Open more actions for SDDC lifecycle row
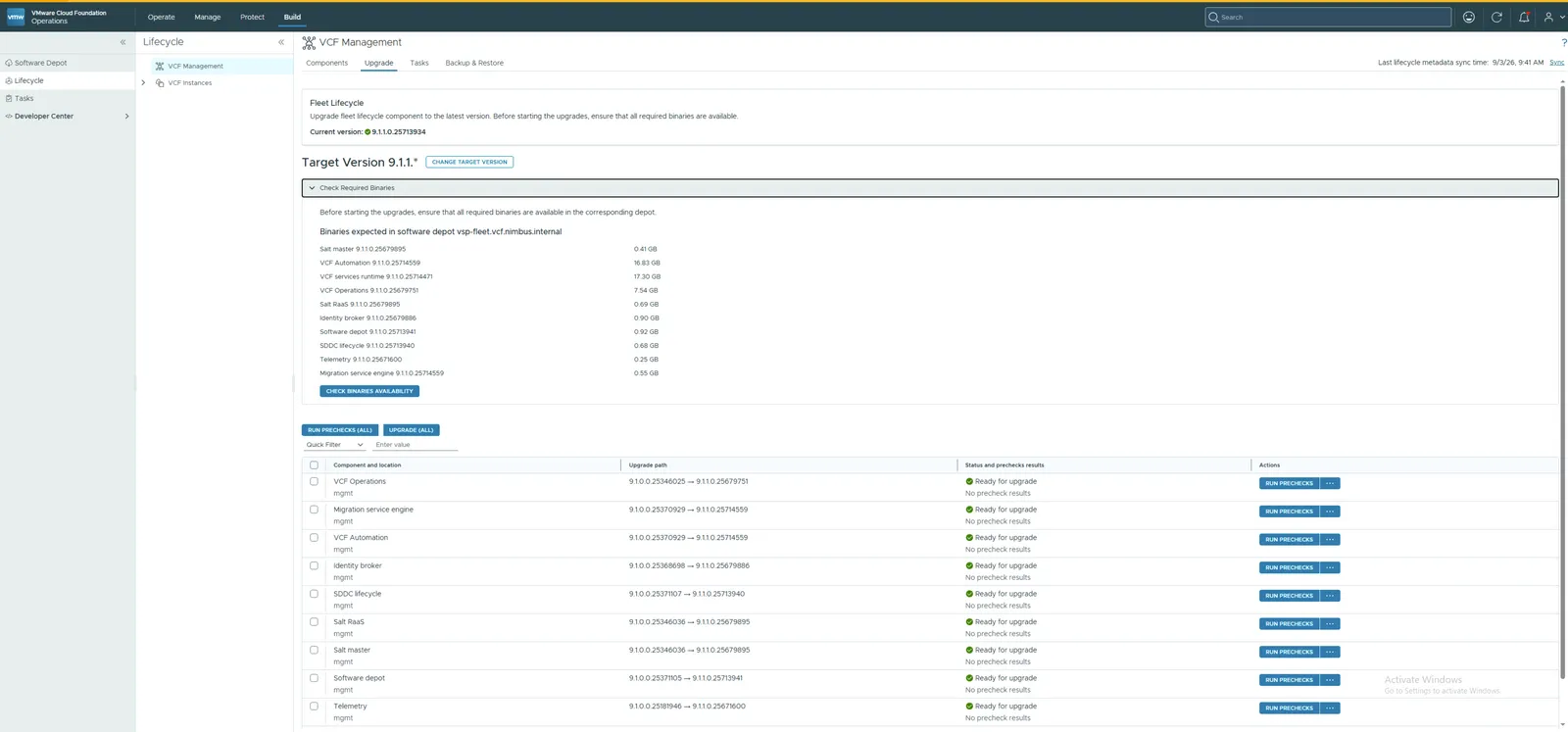This screenshot has height=732, width=1568. pyautogui.click(x=1330, y=596)
